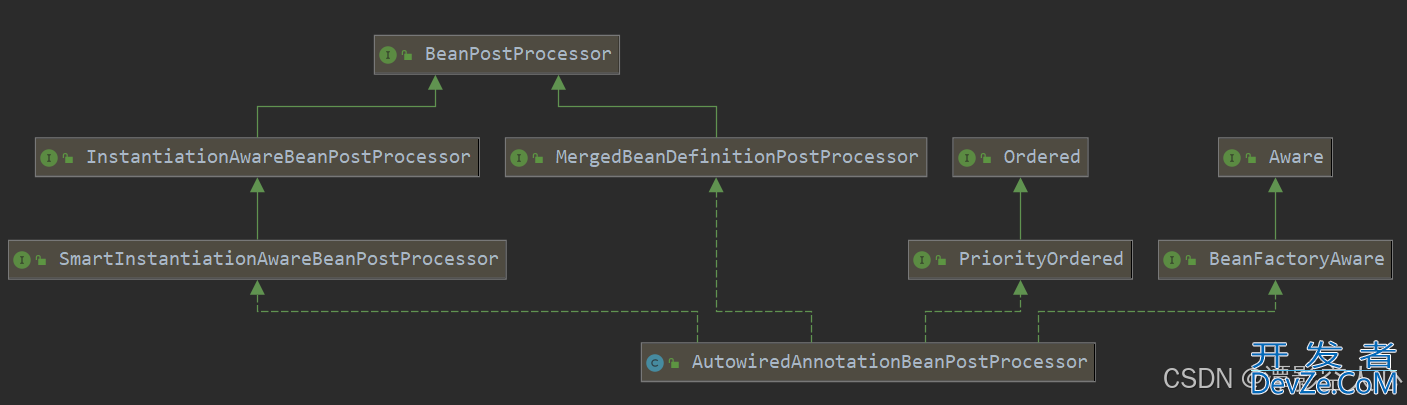Click interface icon of MergedBeanDefinitionPostProcessor
Viewport: 1407px width, 405px height.
tap(518, 158)
